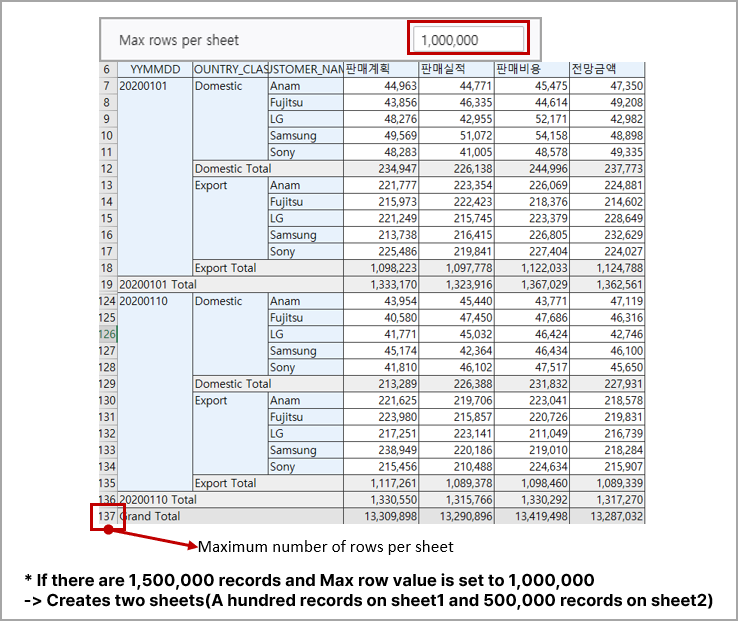Click value 213,289 in row 129
Image resolution: width=738 pixels, height=621 pixels.
(381, 384)
